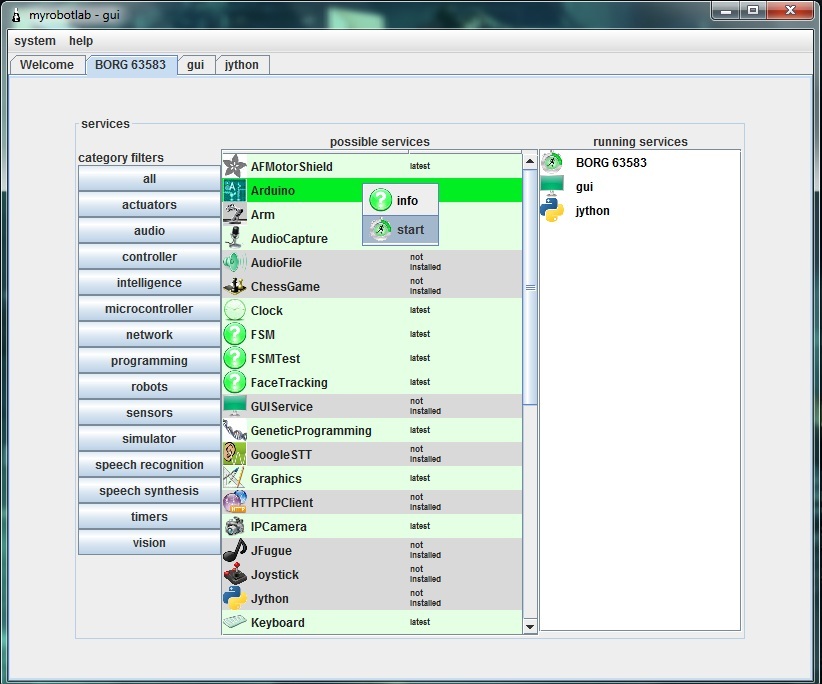Image resolution: width=822 pixels, height=684 pixels.
Task: Filter services by intelligence
Action: pos(149,283)
